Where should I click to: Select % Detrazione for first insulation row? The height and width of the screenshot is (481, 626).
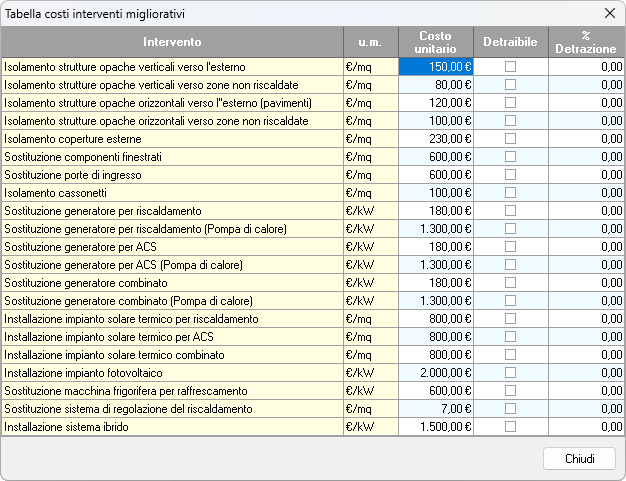586,67
